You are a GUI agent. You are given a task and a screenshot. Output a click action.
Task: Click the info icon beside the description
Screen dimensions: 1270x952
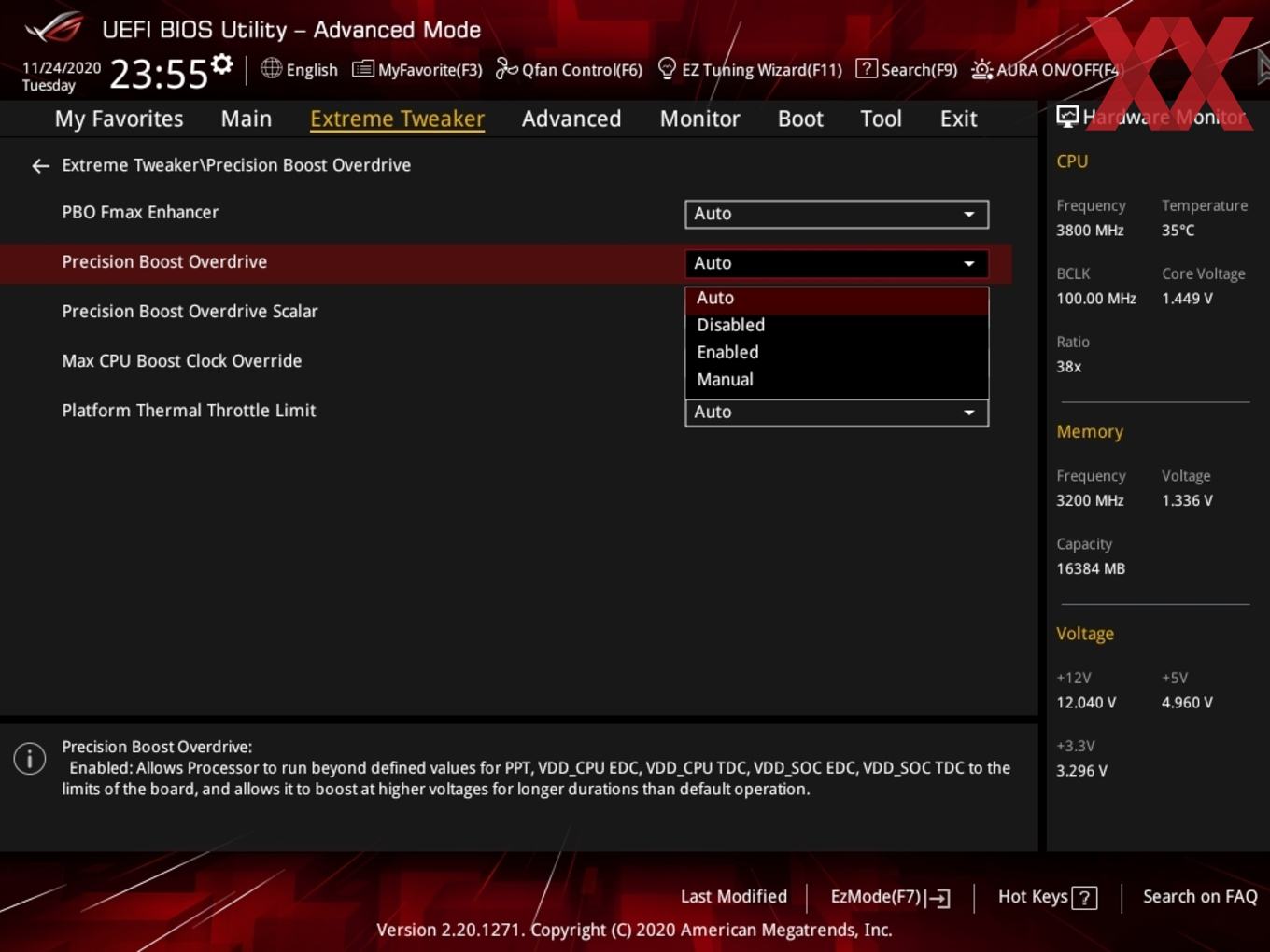click(30, 758)
